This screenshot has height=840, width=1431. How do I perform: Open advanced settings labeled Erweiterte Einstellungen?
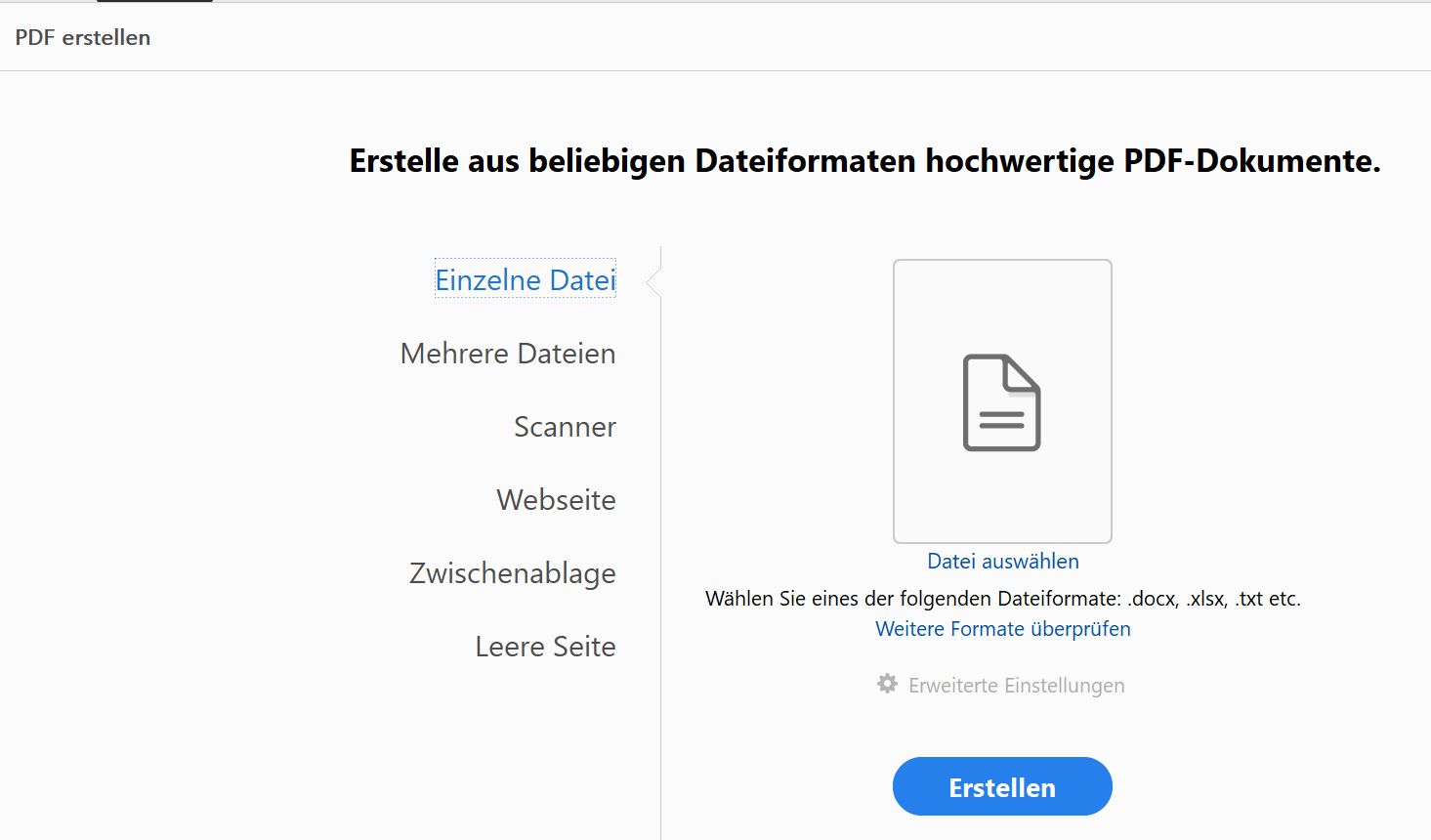coord(1014,685)
